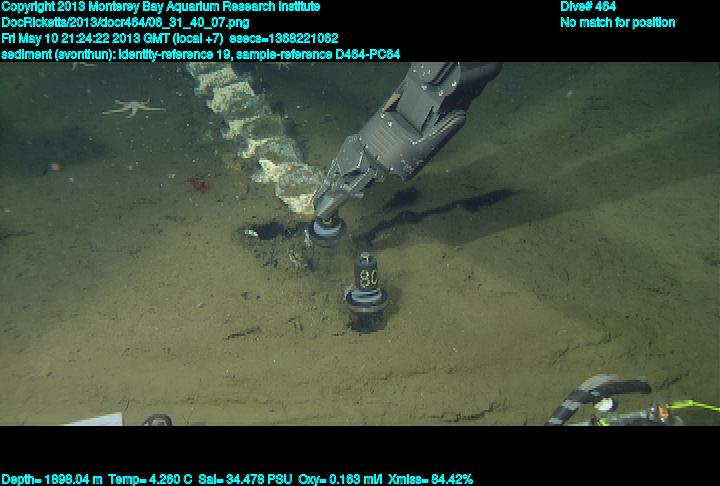The height and width of the screenshot is (486, 720).
Task: Click the No match for position message
Action: [617, 22]
